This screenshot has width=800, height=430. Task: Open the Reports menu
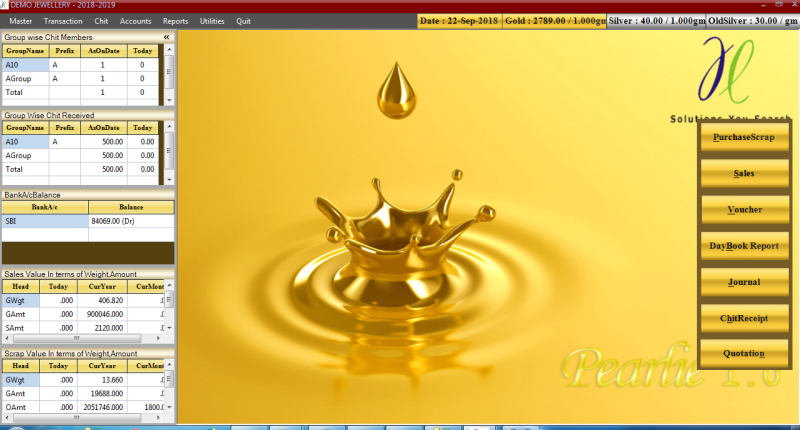pyautogui.click(x=175, y=20)
